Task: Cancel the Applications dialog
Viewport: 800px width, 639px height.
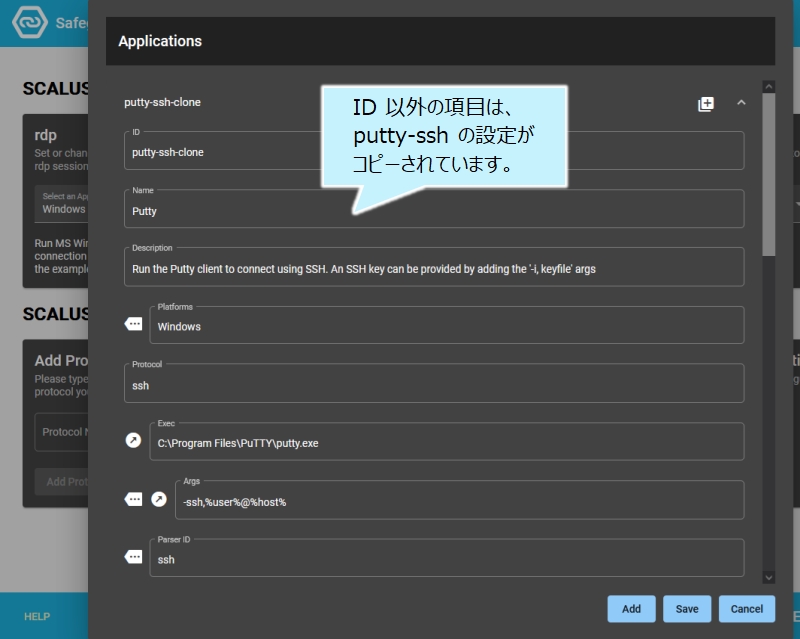Action: (x=746, y=609)
